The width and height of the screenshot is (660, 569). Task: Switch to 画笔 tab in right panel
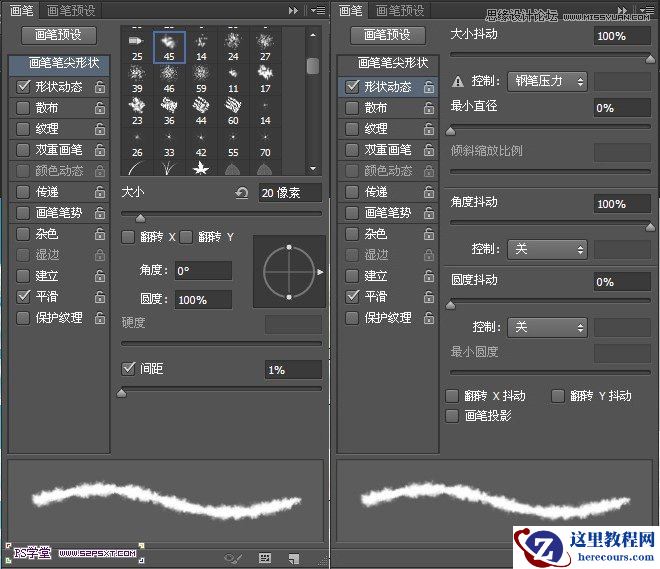point(350,11)
